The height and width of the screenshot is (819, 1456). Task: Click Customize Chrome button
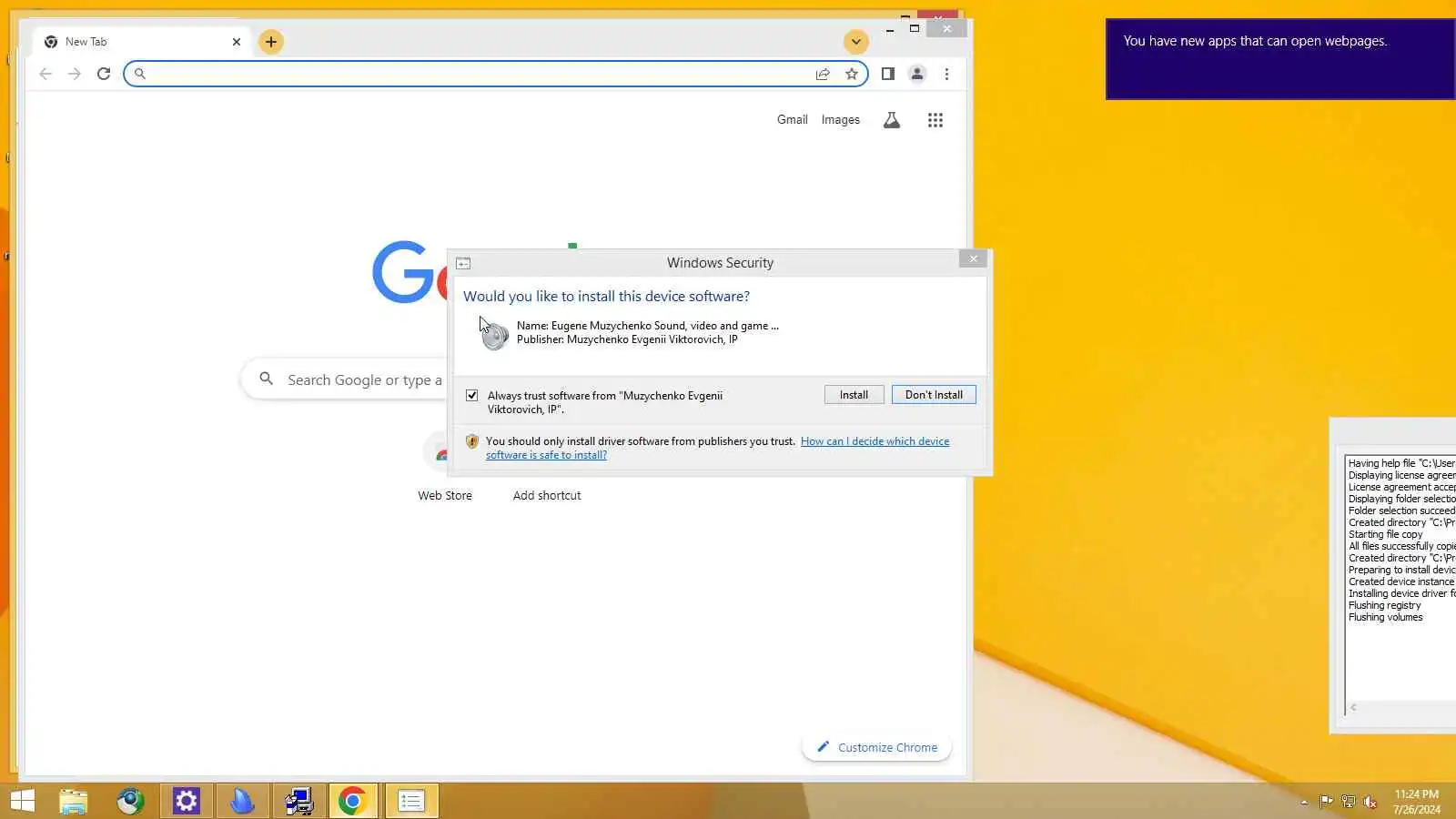(x=876, y=747)
